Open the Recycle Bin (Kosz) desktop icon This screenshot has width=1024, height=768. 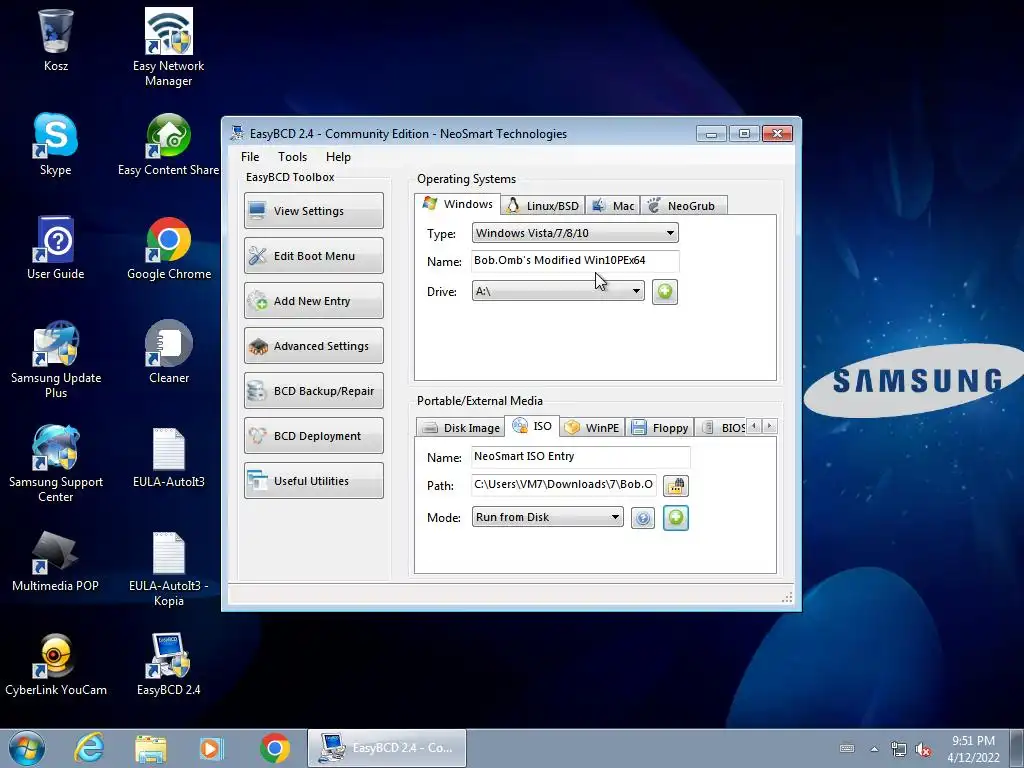(56, 39)
